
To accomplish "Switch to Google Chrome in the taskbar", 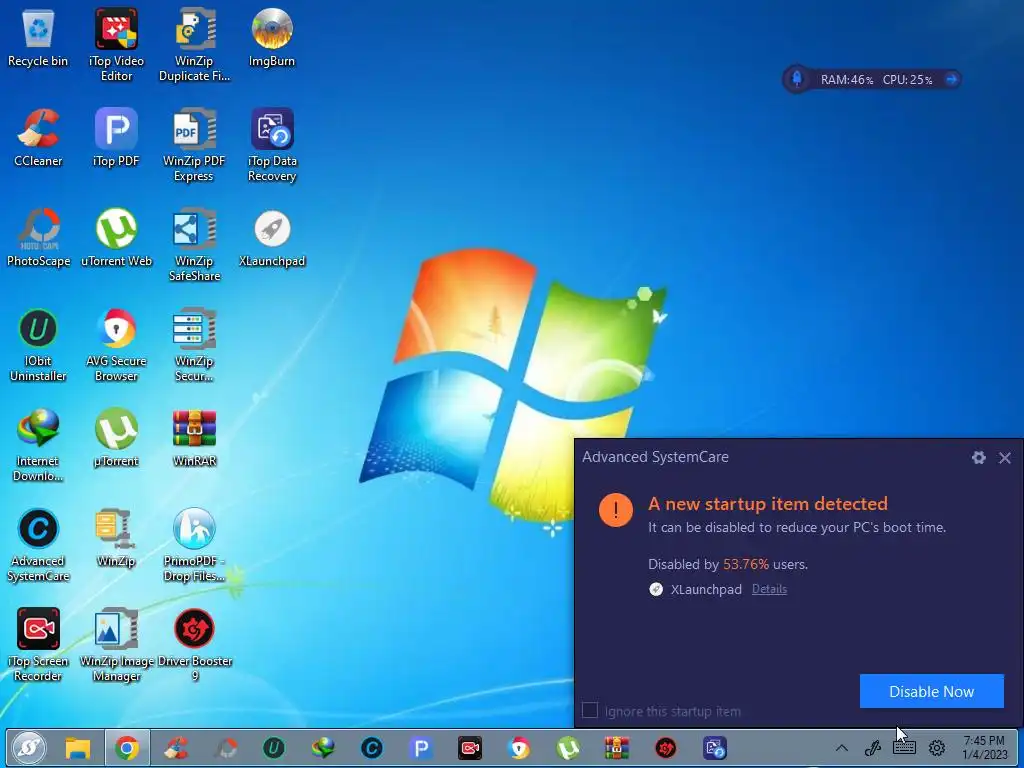I will (x=127, y=748).
